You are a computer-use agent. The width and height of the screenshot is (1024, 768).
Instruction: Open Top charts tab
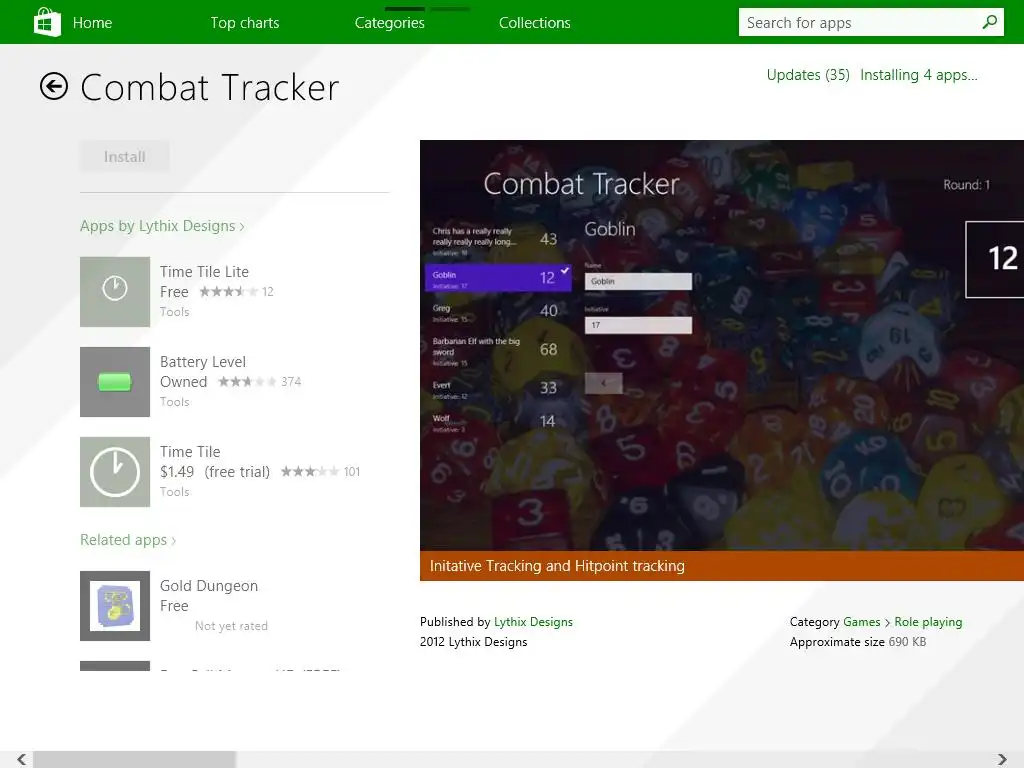[x=245, y=23]
